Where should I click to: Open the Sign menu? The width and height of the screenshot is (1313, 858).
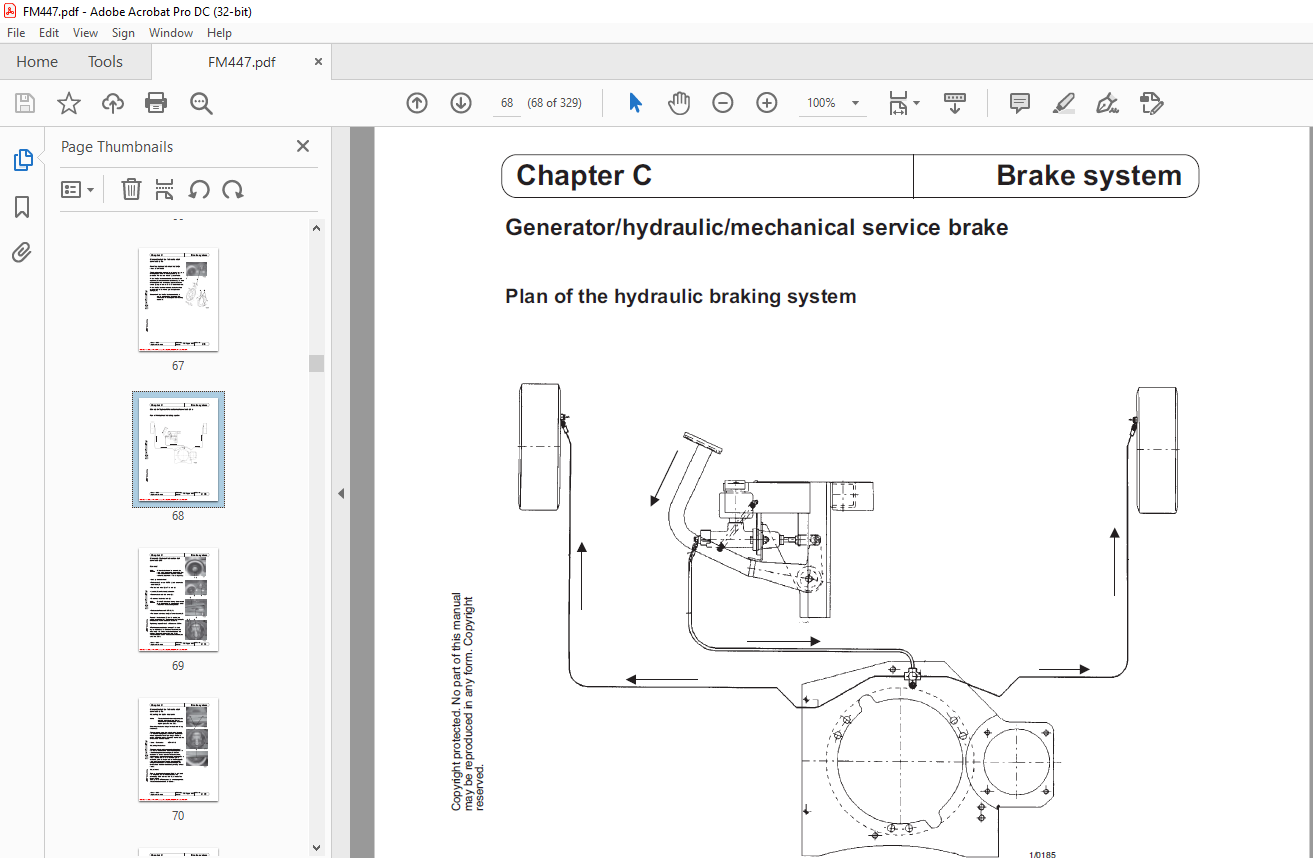coord(123,33)
